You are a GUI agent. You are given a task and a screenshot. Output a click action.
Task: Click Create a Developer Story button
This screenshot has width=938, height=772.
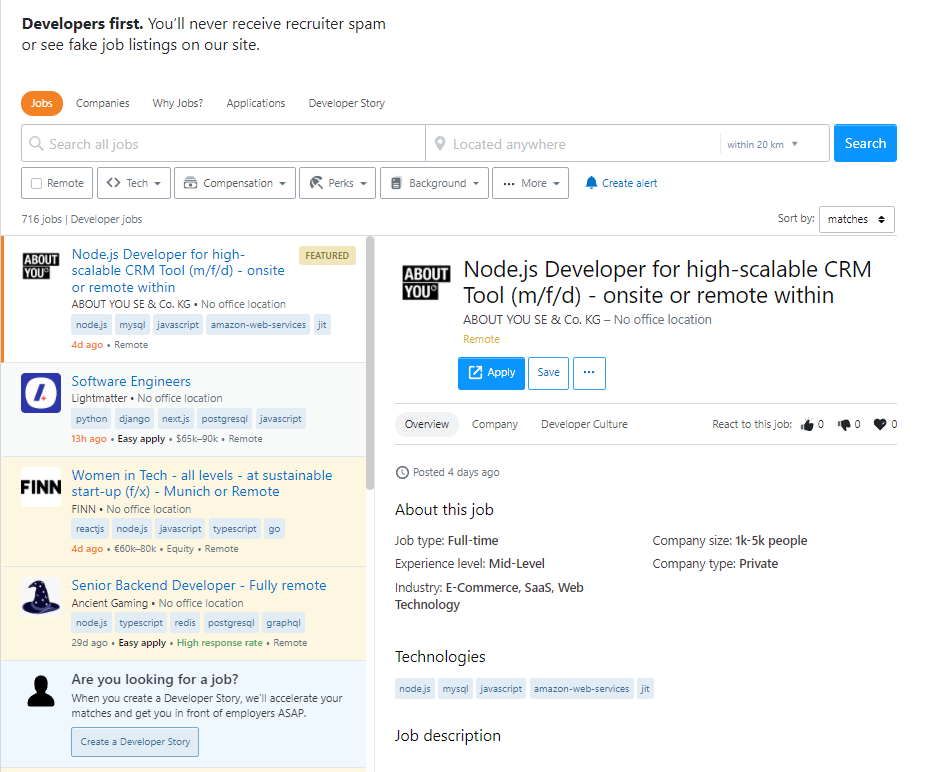click(x=135, y=742)
